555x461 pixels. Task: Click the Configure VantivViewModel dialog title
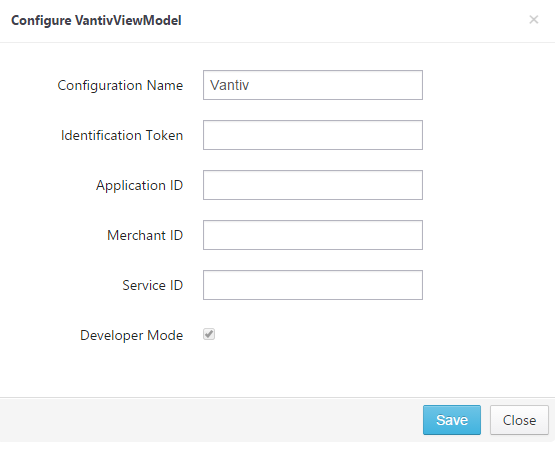coord(96,21)
